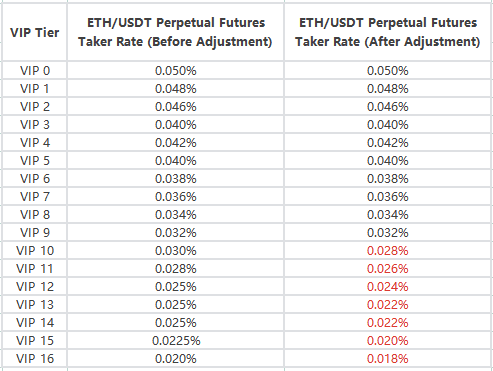The image size is (493, 371).
Task: Select the red 0.026% cell for VIP 11
Action: 388,269
